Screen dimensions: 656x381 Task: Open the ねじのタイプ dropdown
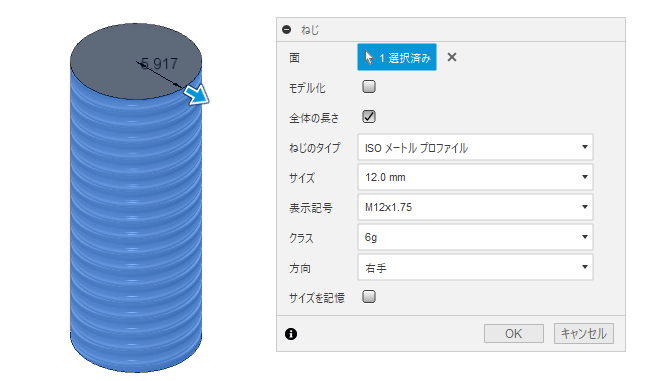475,147
